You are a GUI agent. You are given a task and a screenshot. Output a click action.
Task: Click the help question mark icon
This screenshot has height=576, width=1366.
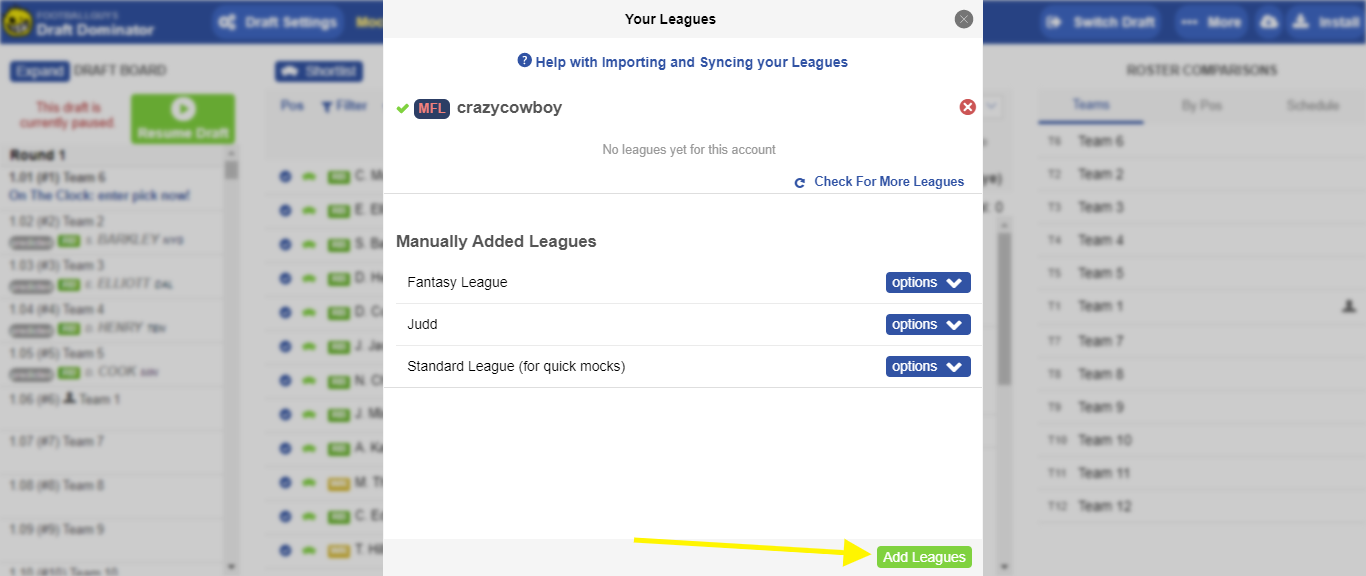[x=524, y=61]
